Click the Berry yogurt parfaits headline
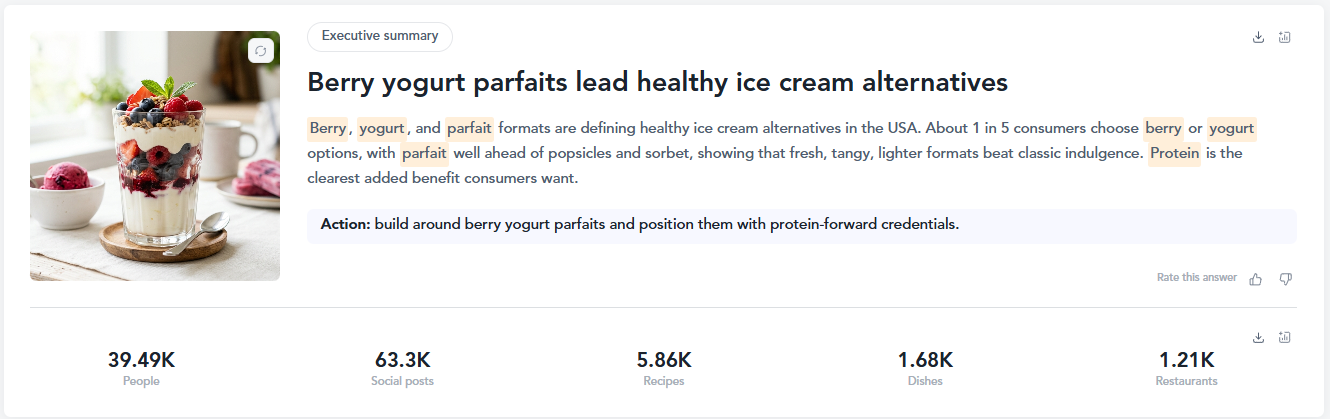The width and height of the screenshot is (1330, 419). coord(657,82)
